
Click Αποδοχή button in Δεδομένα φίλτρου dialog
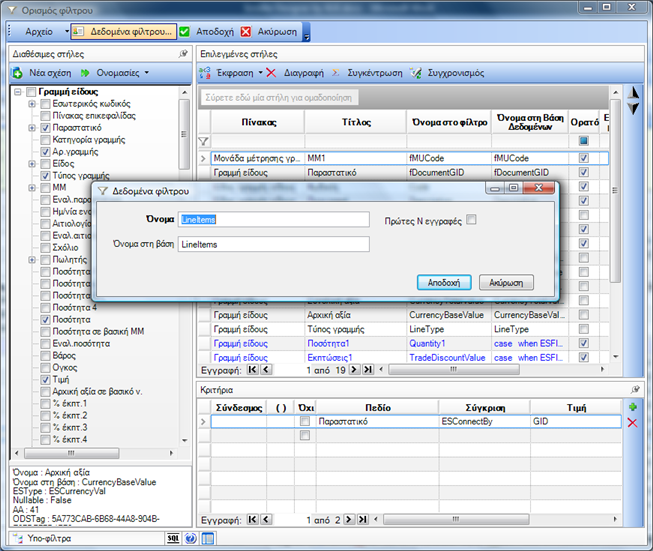[444, 282]
